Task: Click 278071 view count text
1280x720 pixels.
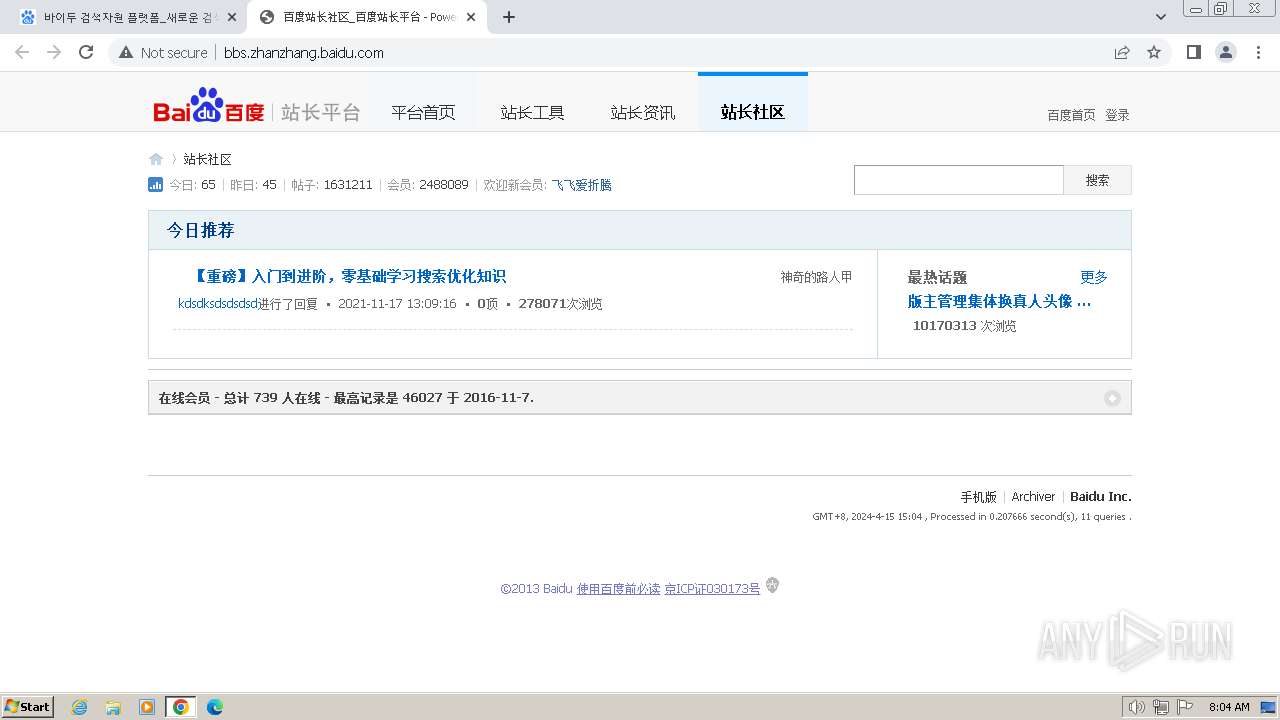Action: (543, 304)
